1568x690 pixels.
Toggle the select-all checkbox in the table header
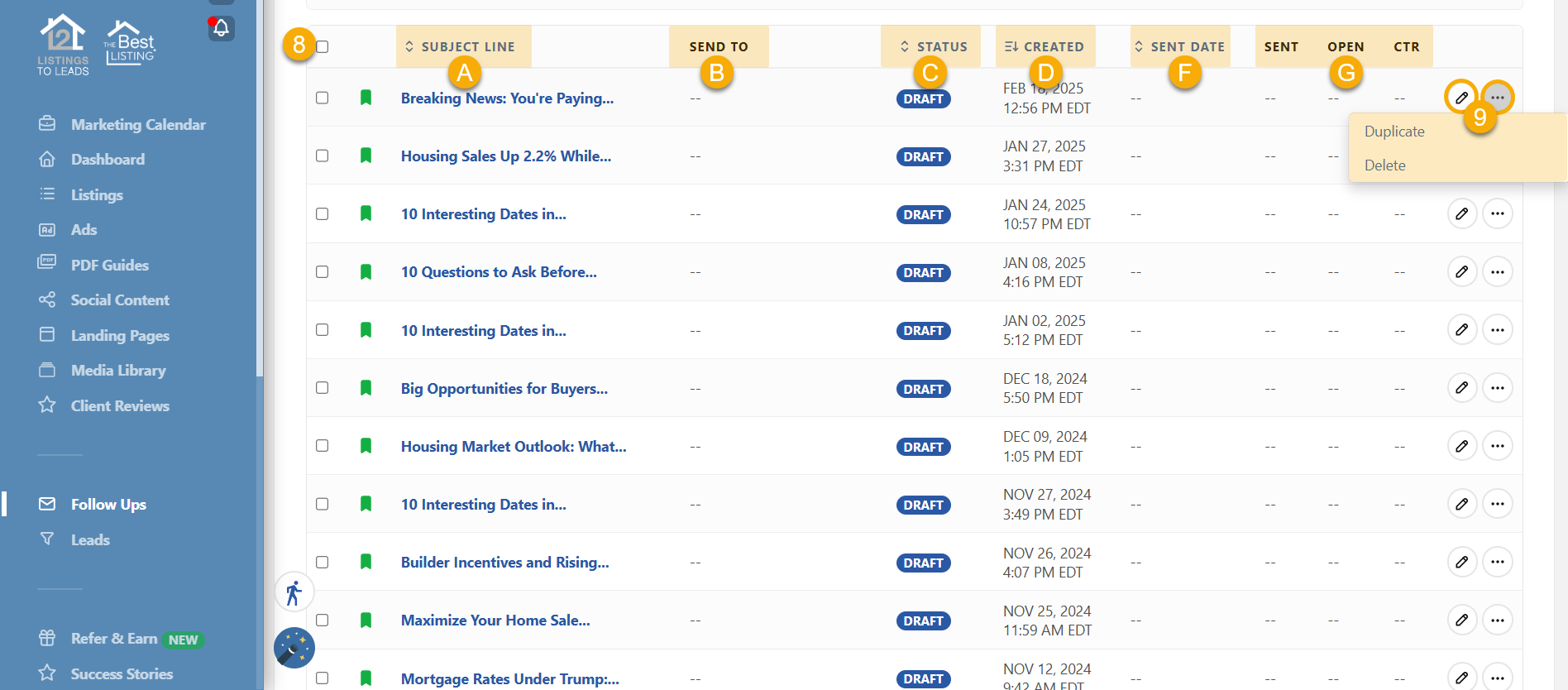[x=323, y=46]
